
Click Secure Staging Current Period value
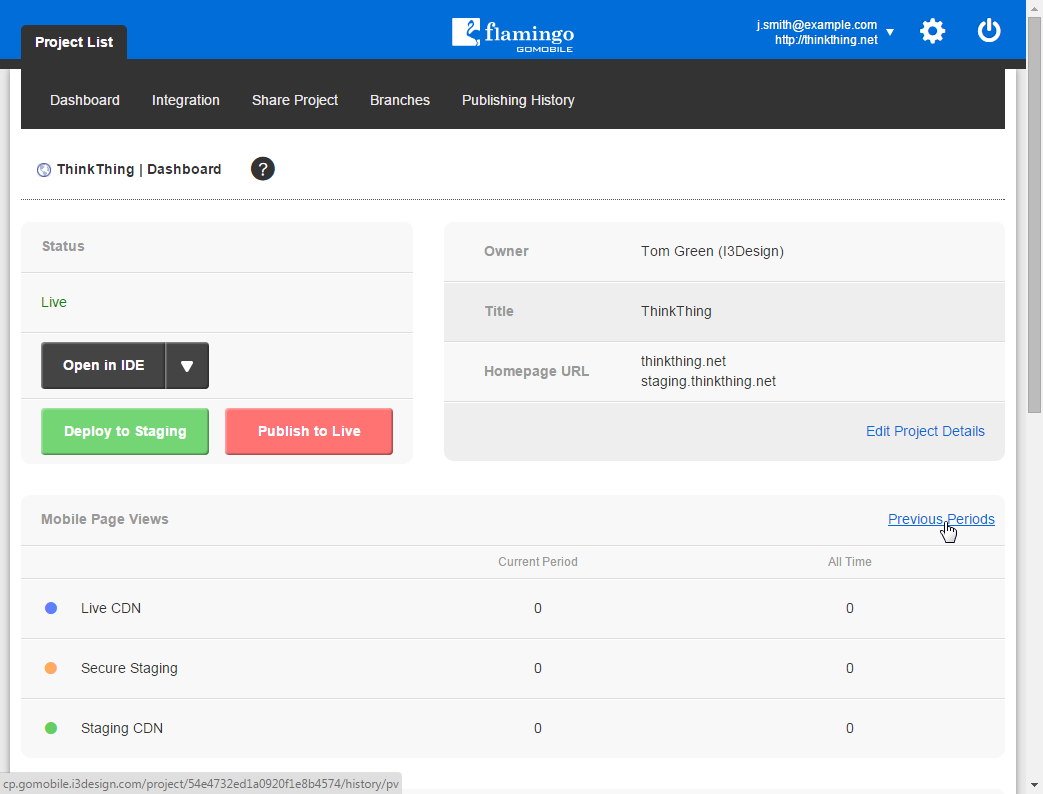[538, 668]
